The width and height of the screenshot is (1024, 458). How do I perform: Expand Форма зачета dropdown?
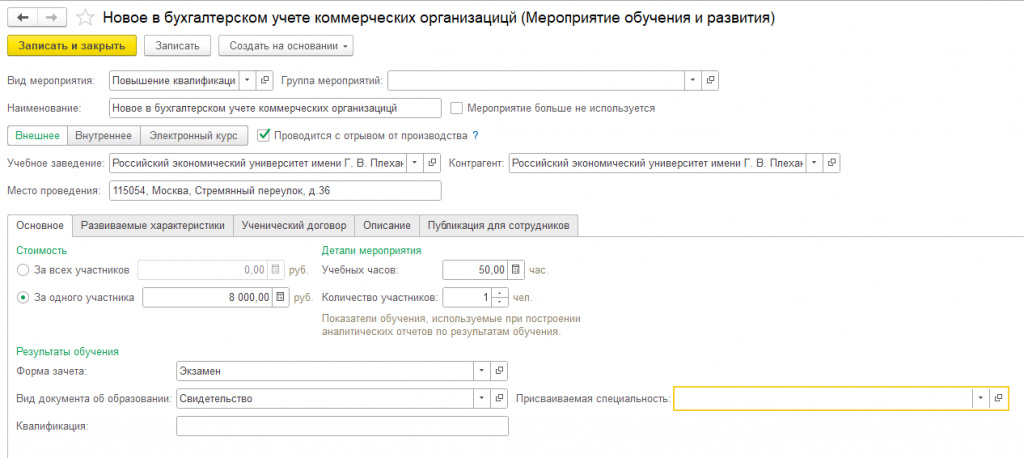pyautogui.click(x=482, y=370)
